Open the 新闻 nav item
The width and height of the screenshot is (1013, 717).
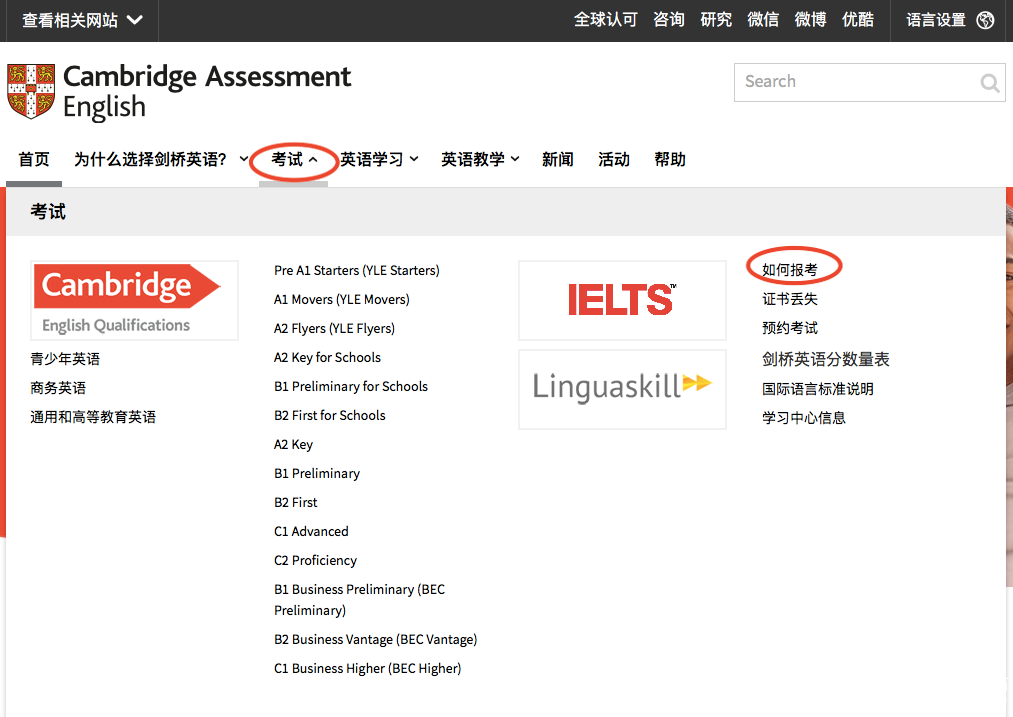coord(558,160)
